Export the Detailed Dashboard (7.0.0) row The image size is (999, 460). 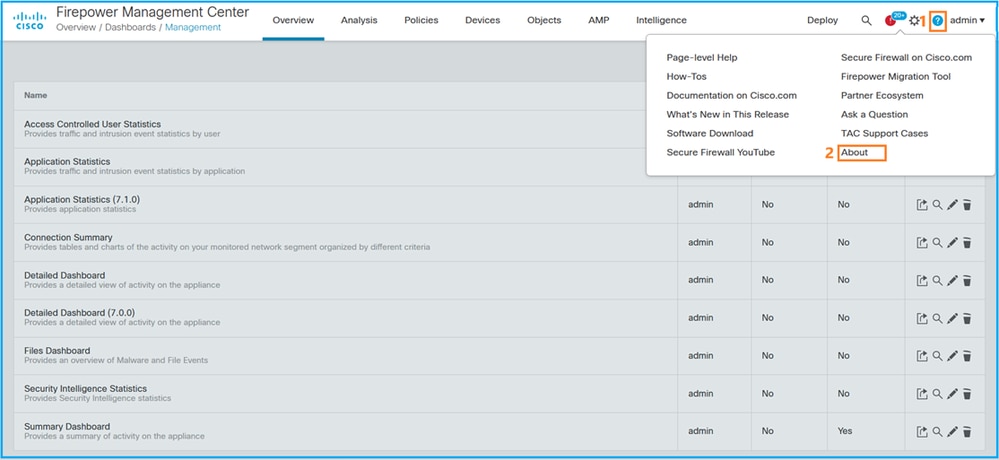[922, 318]
